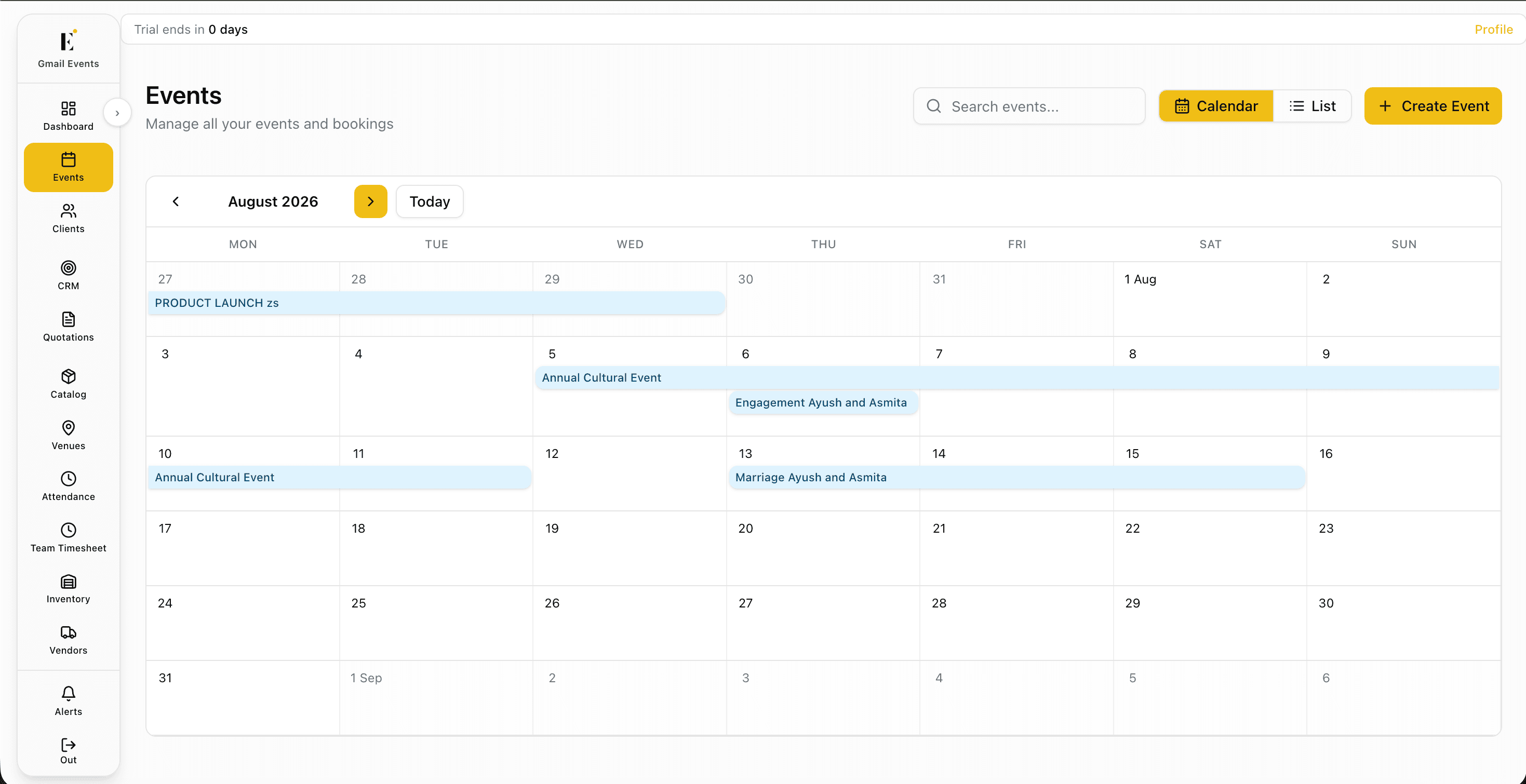Switch to Calendar view

coord(1215,106)
